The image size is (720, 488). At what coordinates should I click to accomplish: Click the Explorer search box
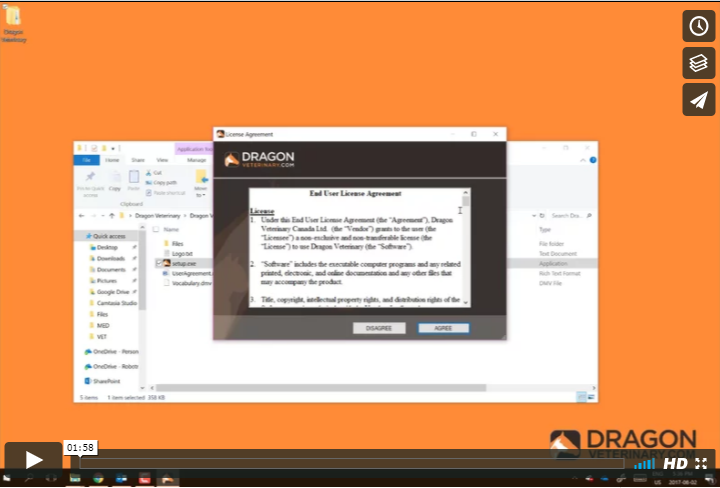[x=570, y=215]
